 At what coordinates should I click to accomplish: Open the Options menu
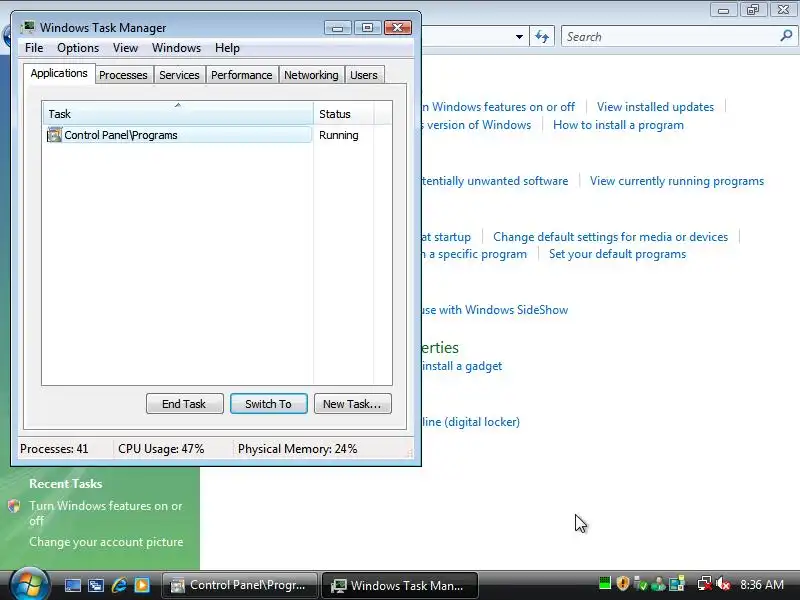[x=78, y=48]
